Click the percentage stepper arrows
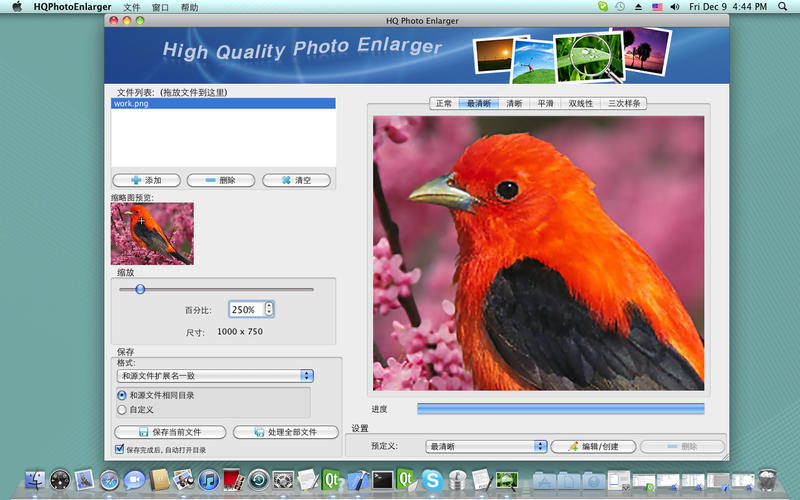 [269, 310]
